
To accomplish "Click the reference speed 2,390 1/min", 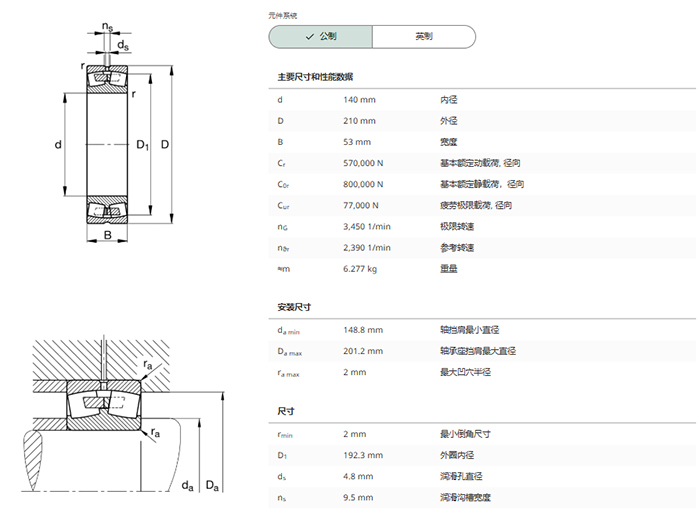I will tap(367, 248).
